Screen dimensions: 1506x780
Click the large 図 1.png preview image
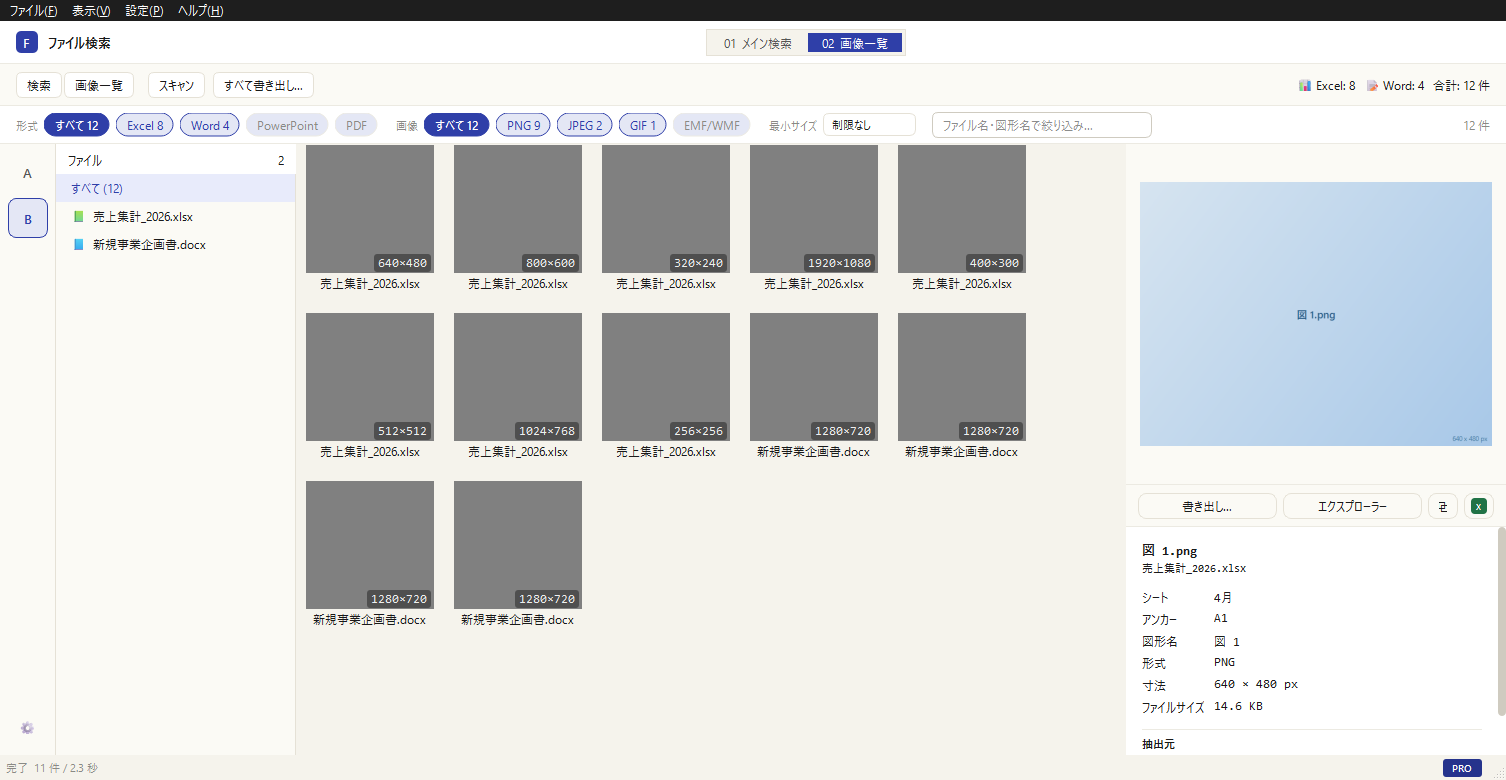click(x=1315, y=314)
